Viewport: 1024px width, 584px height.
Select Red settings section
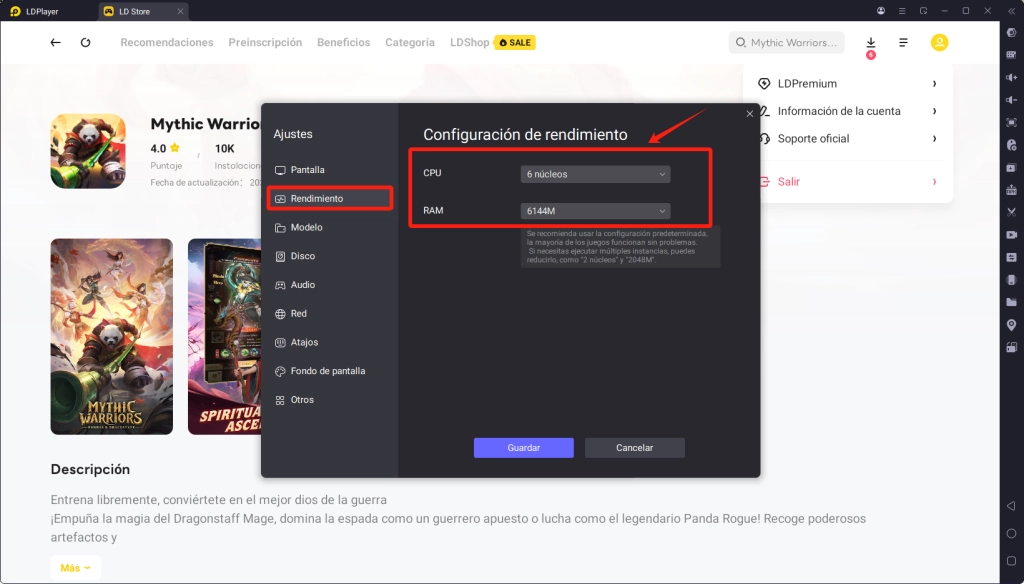[330, 314]
